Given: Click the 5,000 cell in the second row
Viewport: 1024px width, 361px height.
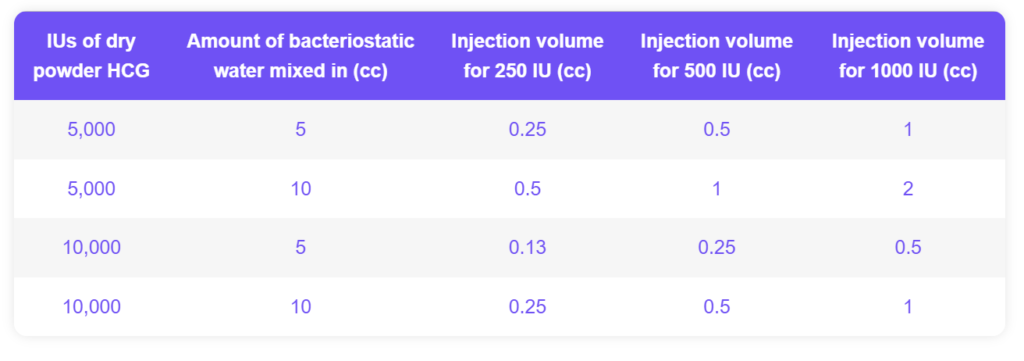Looking at the screenshot, I should 91,189.
